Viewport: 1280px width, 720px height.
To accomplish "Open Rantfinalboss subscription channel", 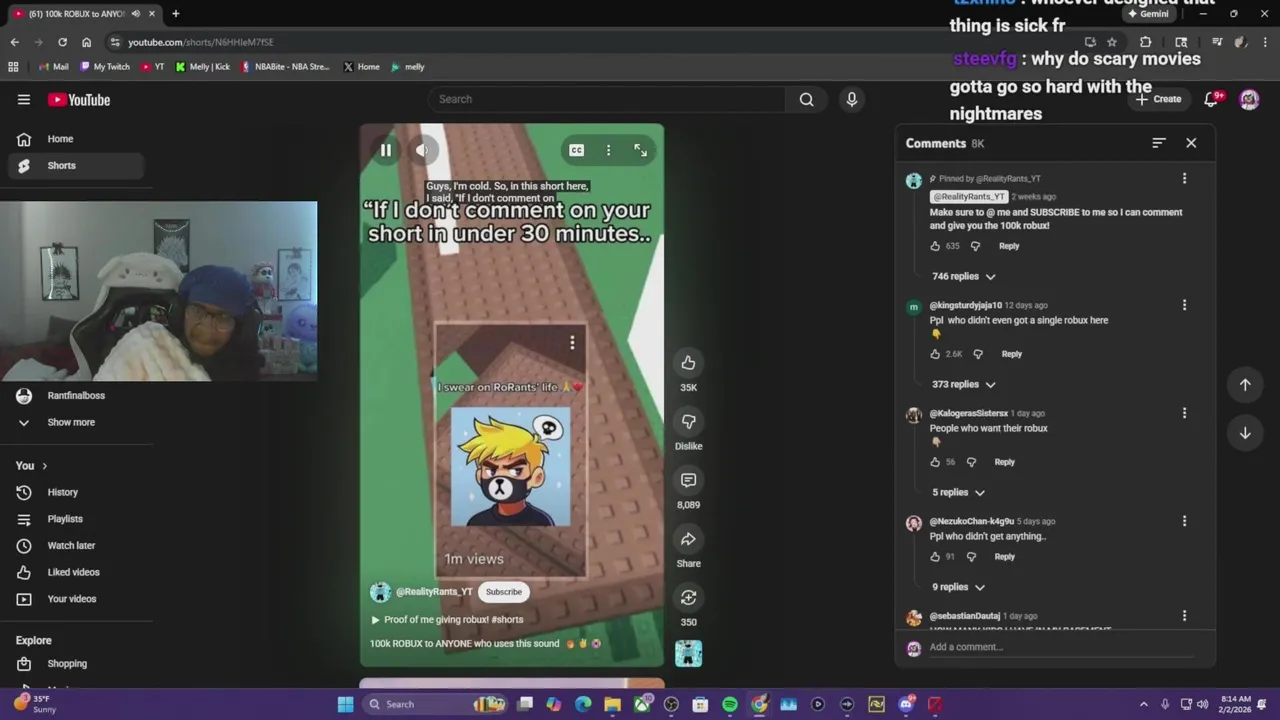I will [78, 396].
